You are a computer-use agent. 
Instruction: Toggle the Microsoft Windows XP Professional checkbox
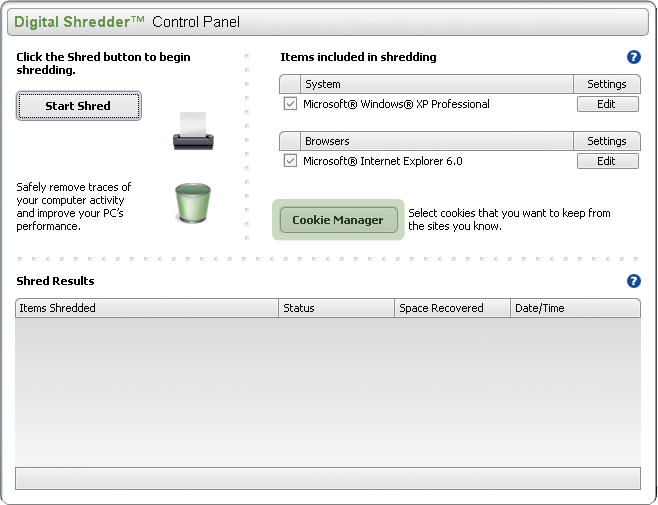(x=290, y=104)
